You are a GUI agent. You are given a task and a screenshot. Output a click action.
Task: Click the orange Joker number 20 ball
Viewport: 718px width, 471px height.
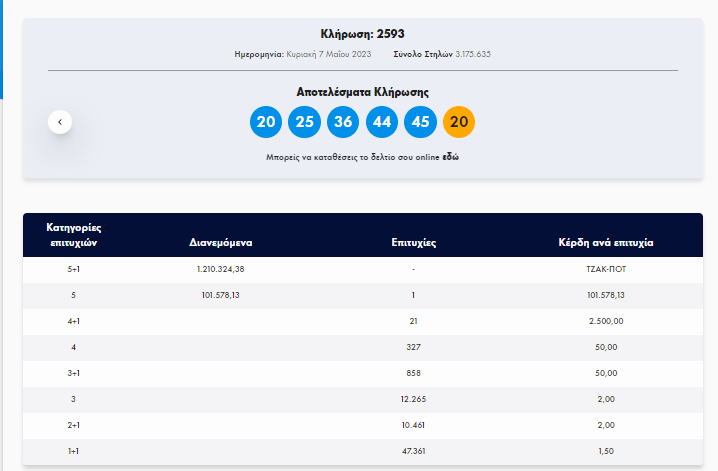pyautogui.click(x=459, y=122)
